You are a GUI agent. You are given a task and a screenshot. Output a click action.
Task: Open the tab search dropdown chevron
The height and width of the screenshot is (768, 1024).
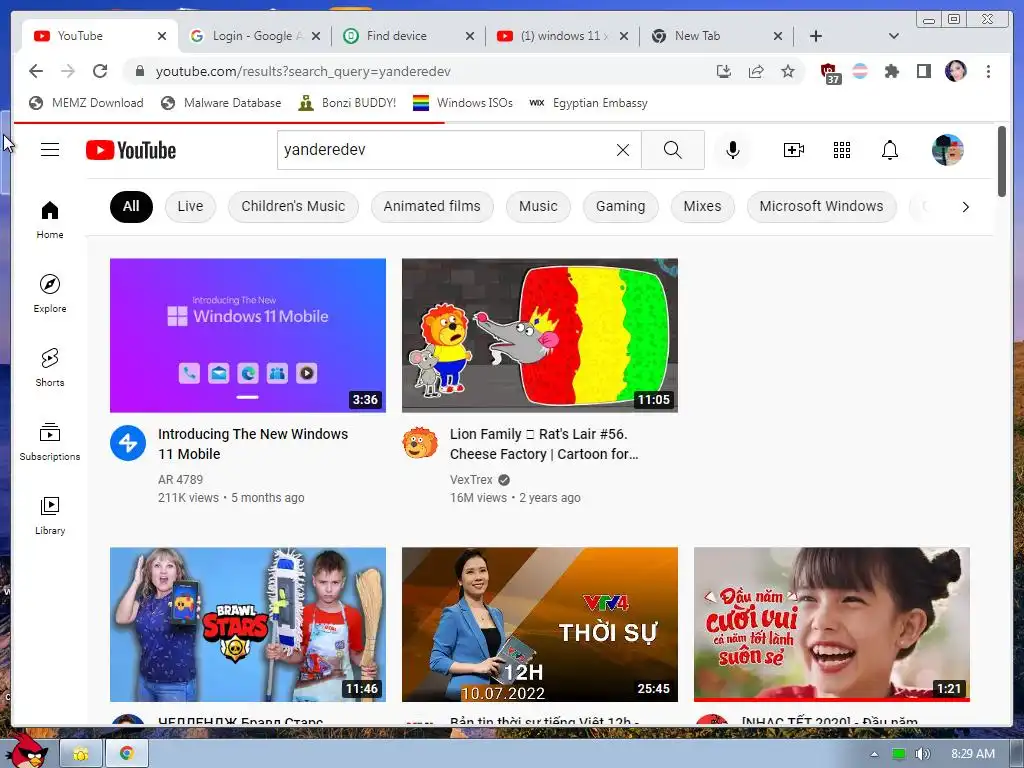(893, 36)
